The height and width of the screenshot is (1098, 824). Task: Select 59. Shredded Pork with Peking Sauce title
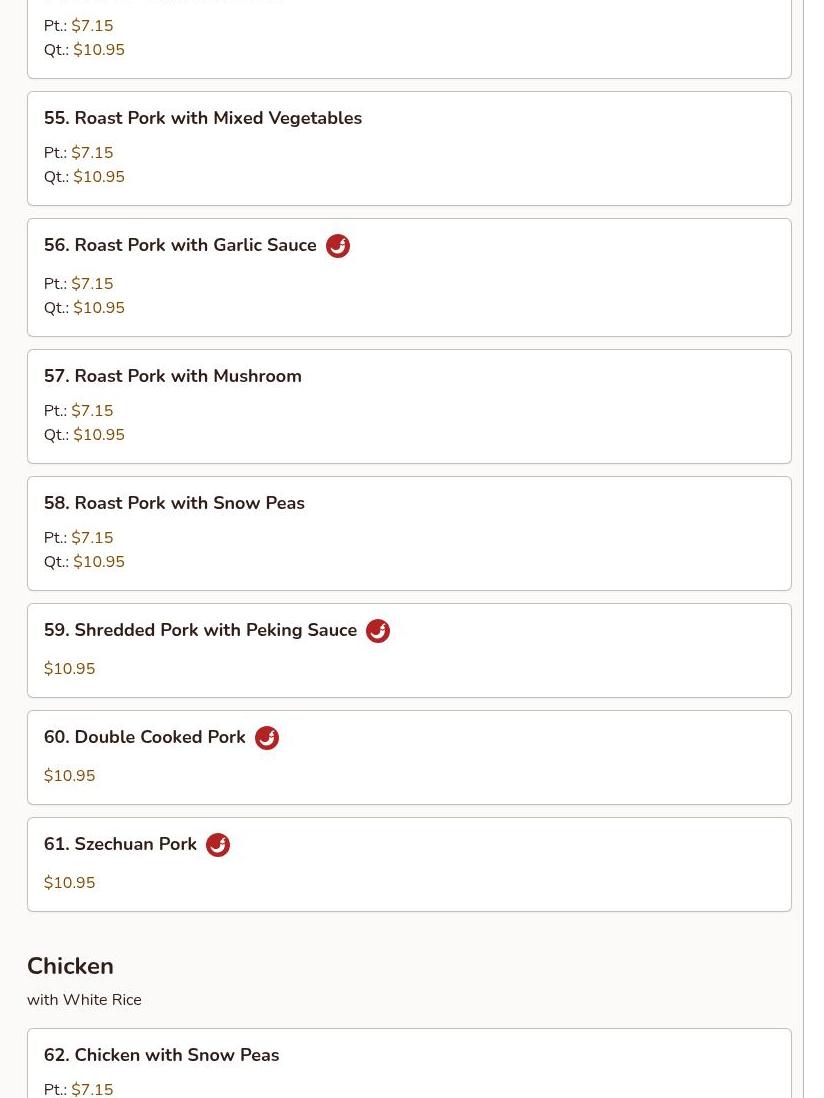tap(200, 630)
